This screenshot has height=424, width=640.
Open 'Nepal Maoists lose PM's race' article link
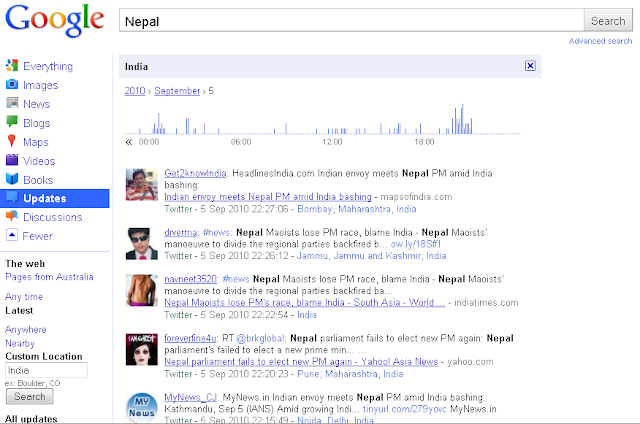tap(304, 302)
